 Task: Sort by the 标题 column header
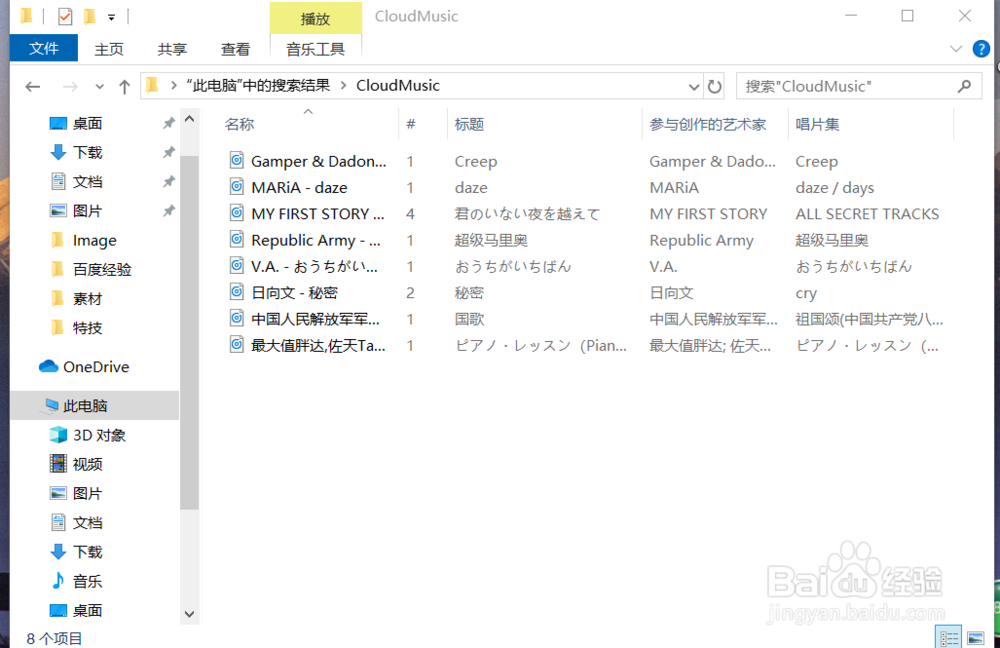click(469, 124)
